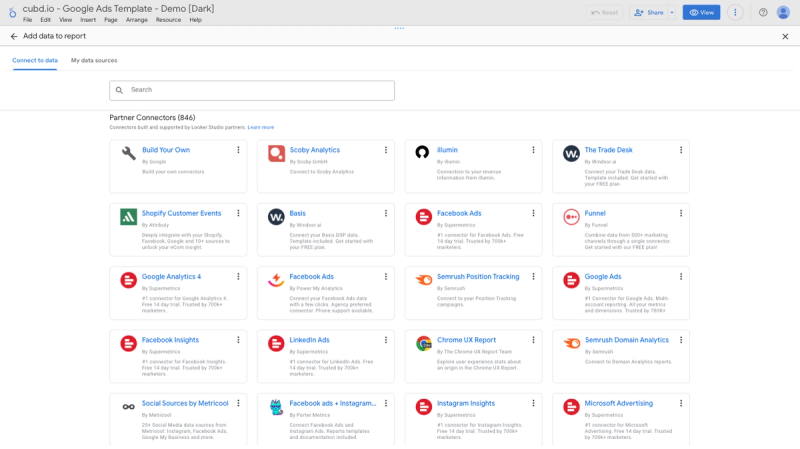800x449 pixels.
Task: Open more options for Chrome UX Report
Action: pos(533,340)
